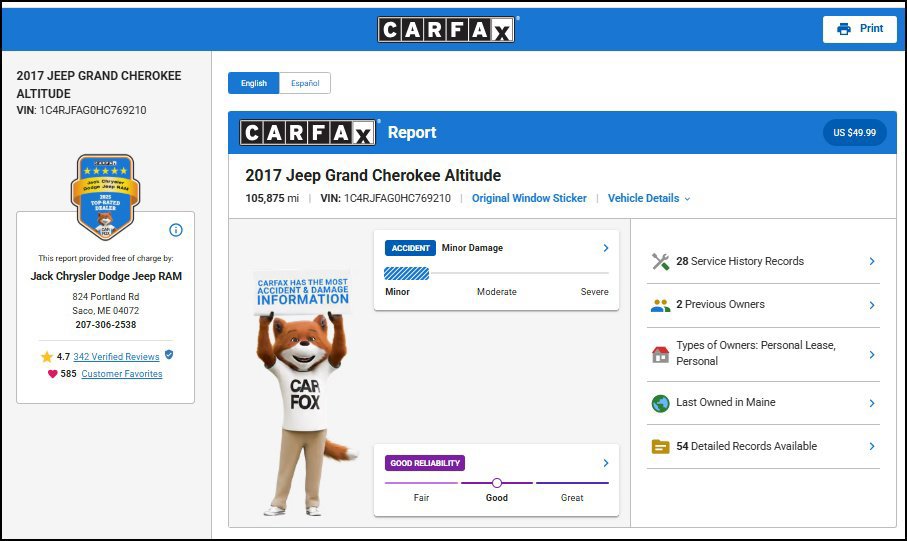Click the Print button
The image size is (907, 541).
point(860,29)
